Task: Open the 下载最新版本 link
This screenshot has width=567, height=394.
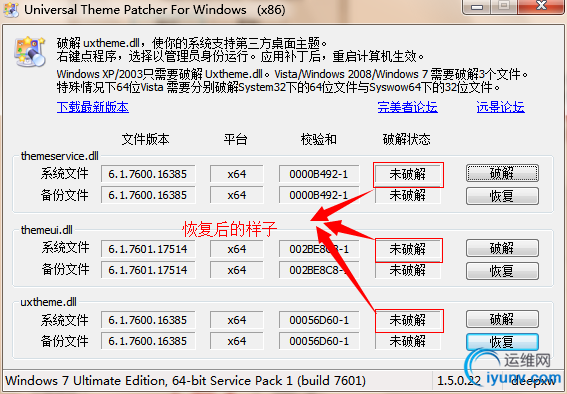Action: (x=93, y=107)
